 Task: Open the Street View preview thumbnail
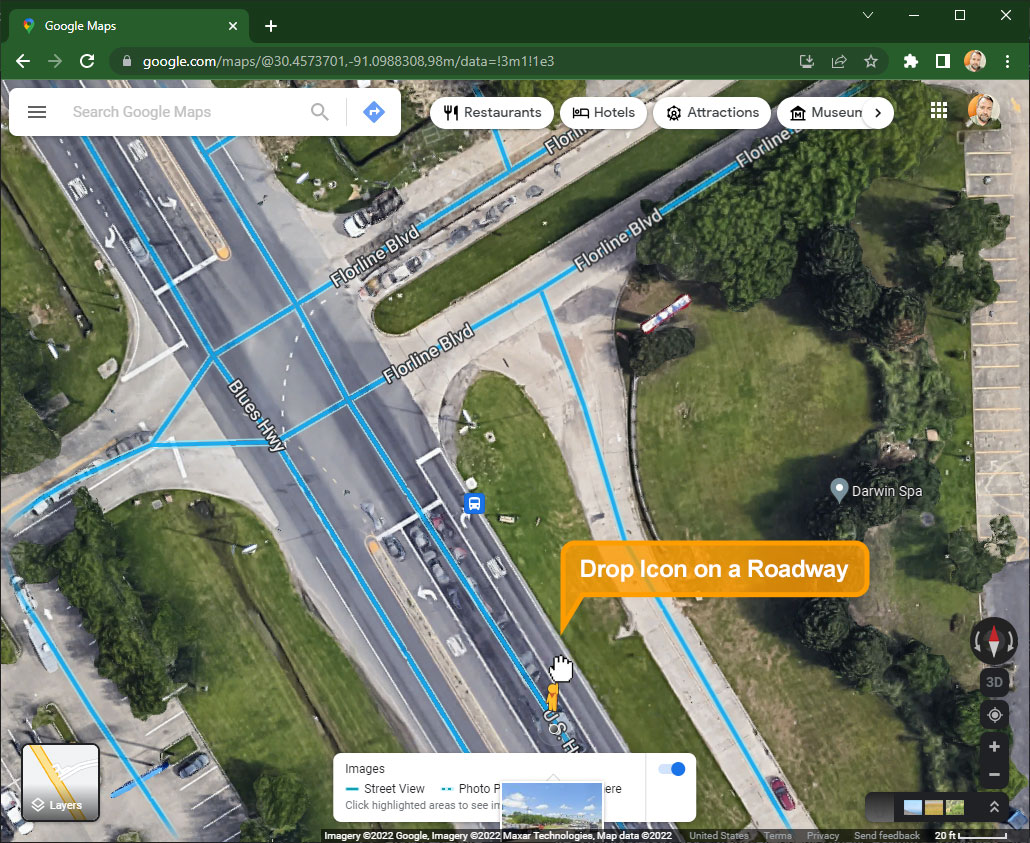click(x=552, y=806)
